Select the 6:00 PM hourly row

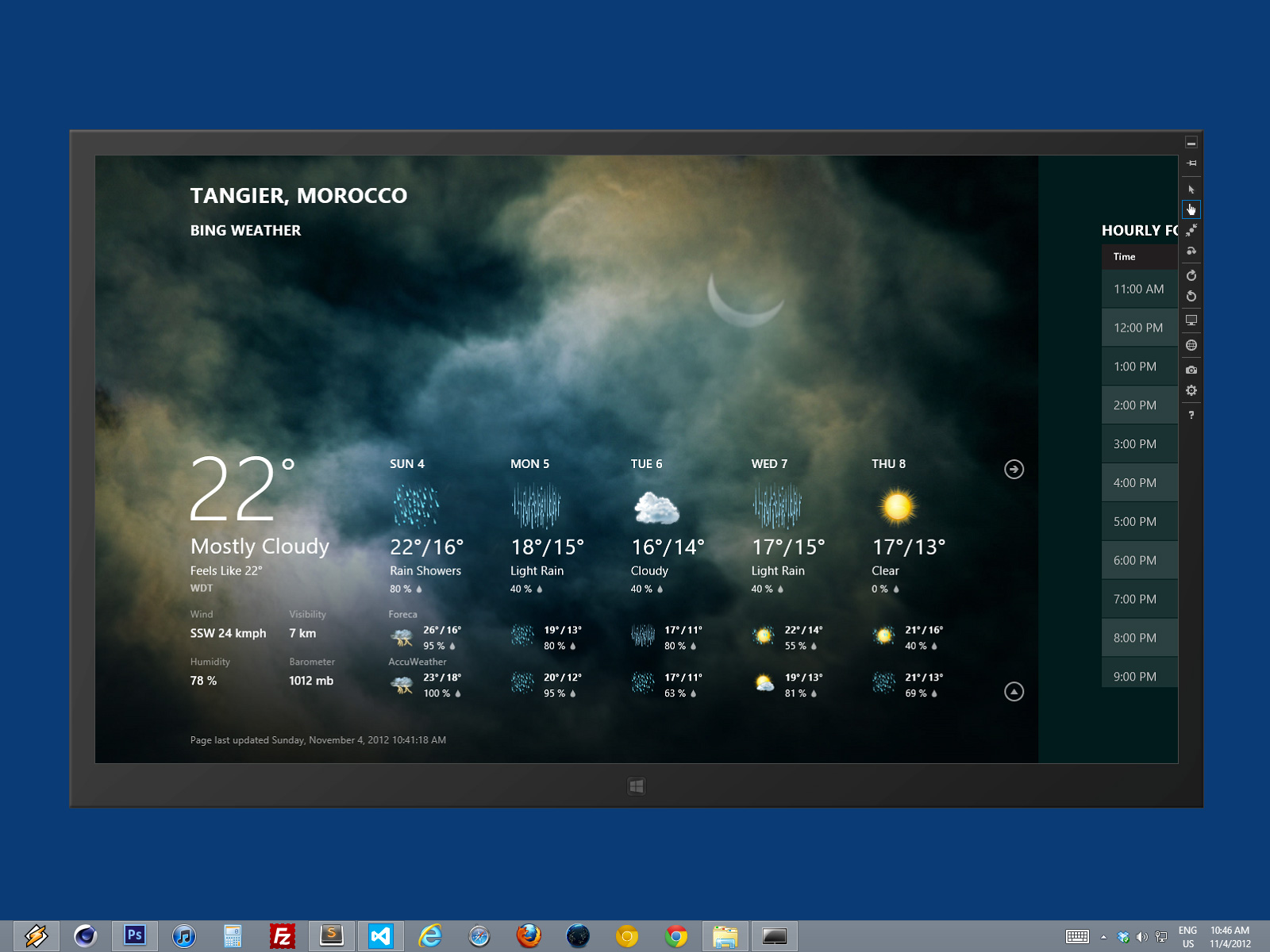pos(1140,560)
